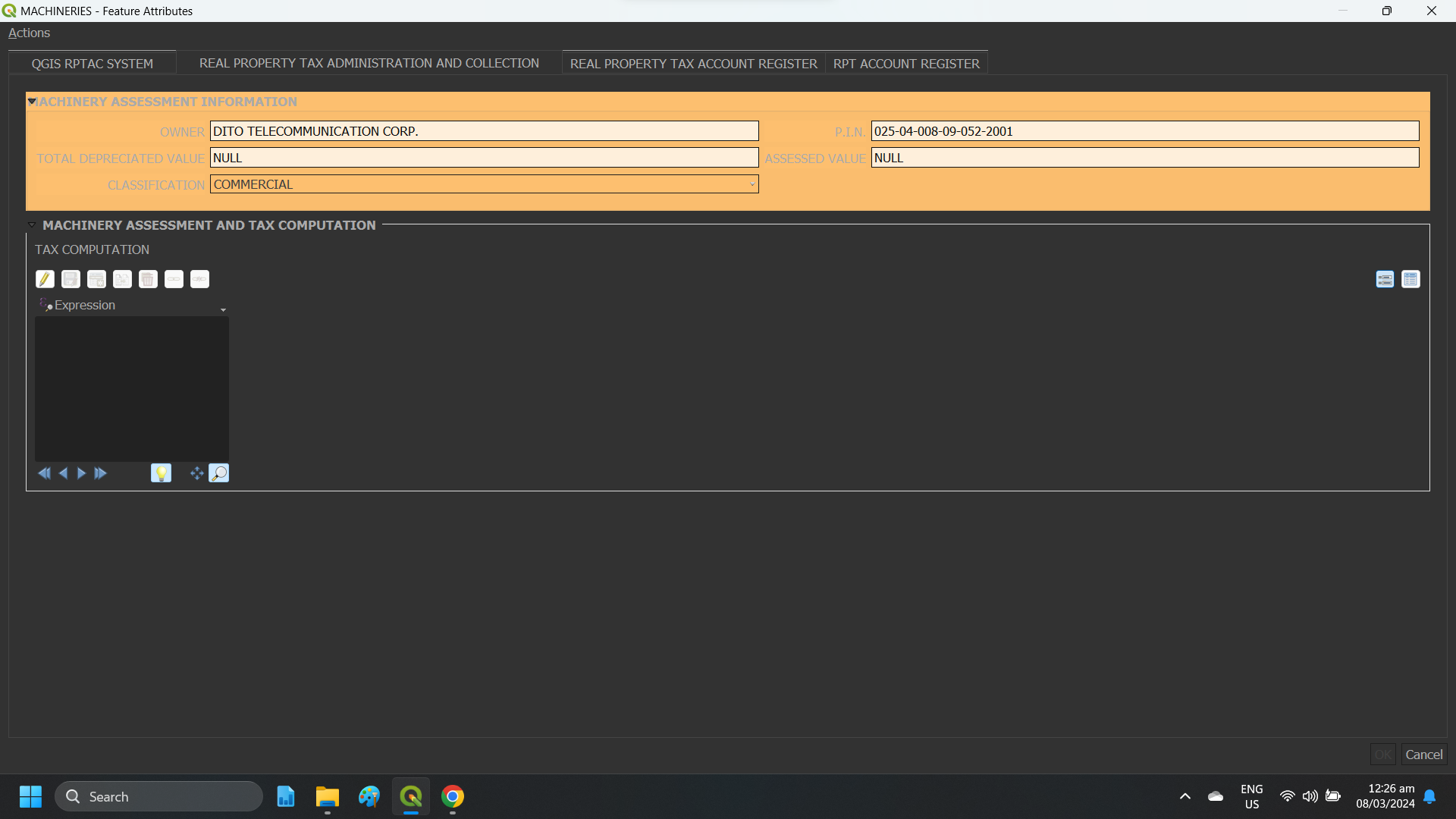Viewport: 1456px width, 819px height.
Task: Click the Cancel button
Action: (1423, 755)
